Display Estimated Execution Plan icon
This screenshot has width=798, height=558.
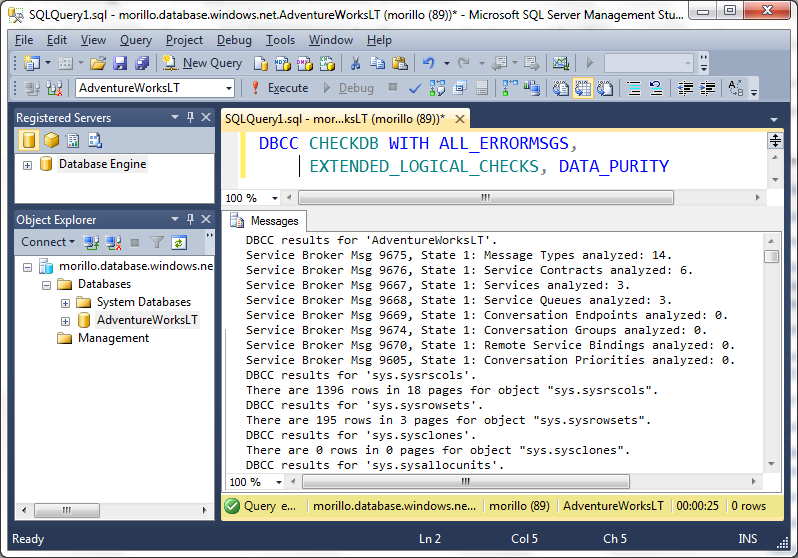coord(437,88)
